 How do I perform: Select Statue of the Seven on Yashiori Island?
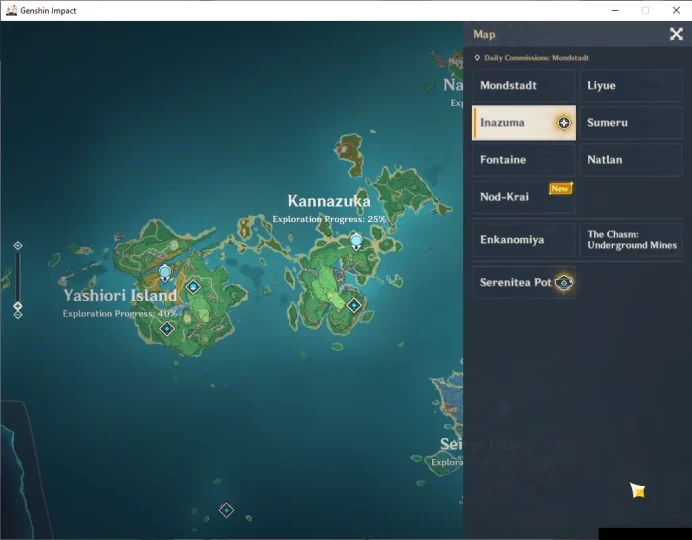pos(165,273)
